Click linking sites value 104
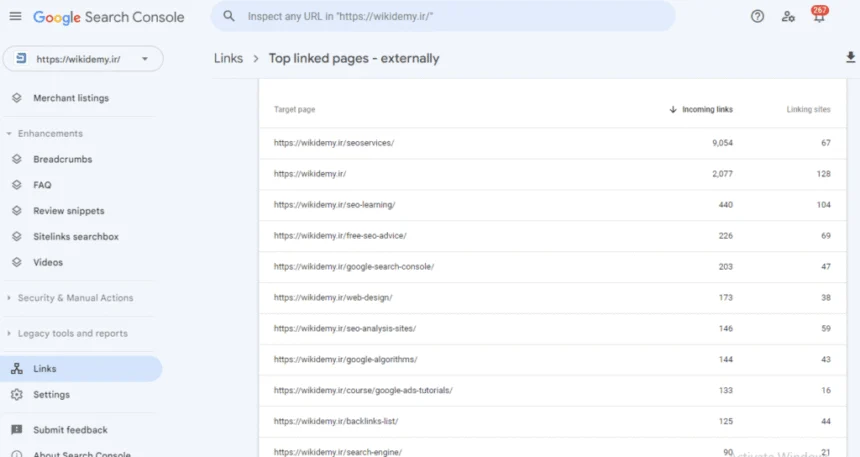The image size is (860, 457). coord(823,205)
